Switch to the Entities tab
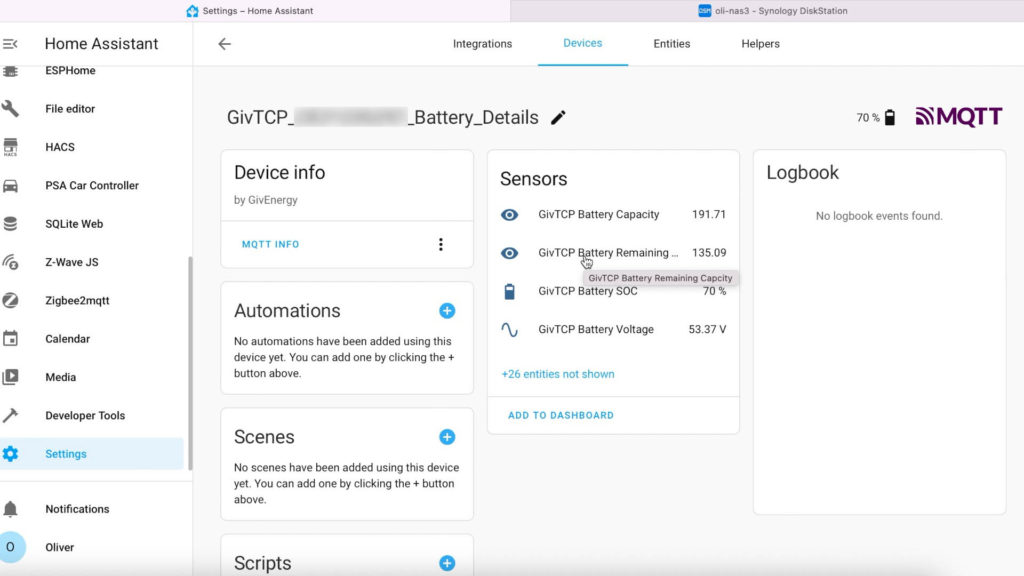This screenshot has width=1024, height=576. [x=671, y=44]
